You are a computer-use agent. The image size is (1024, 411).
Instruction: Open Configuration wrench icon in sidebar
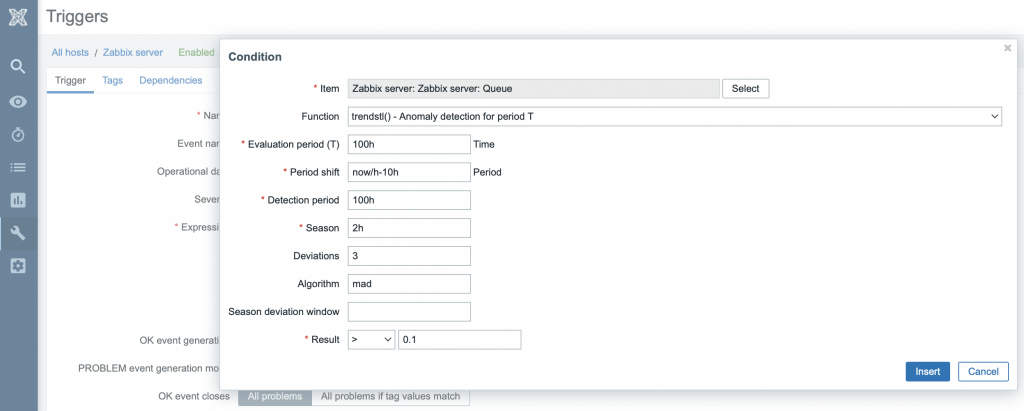pyautogui.click(x=18, y=234)
